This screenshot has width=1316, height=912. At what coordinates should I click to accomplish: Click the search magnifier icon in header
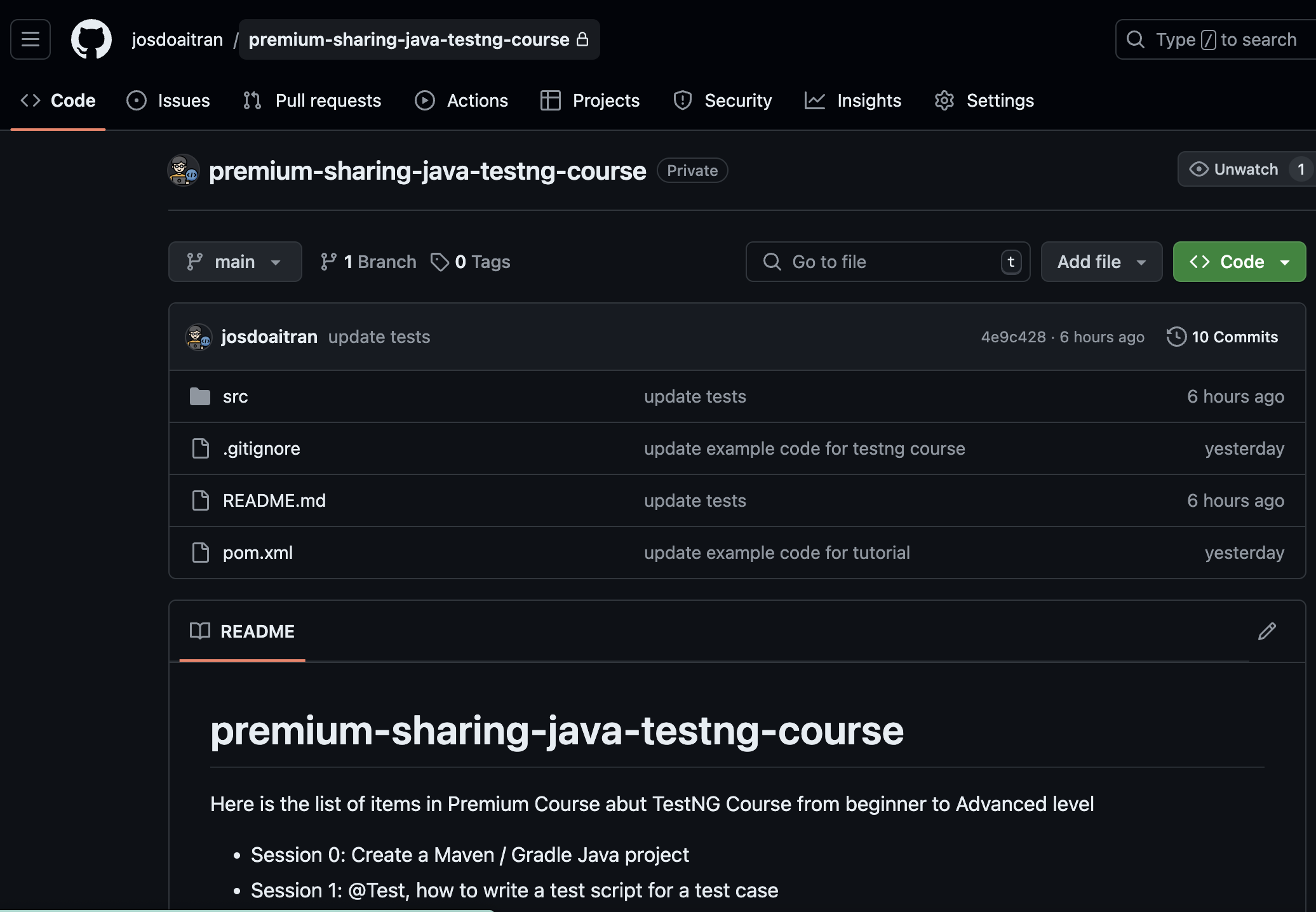(x=1136, y=39)
